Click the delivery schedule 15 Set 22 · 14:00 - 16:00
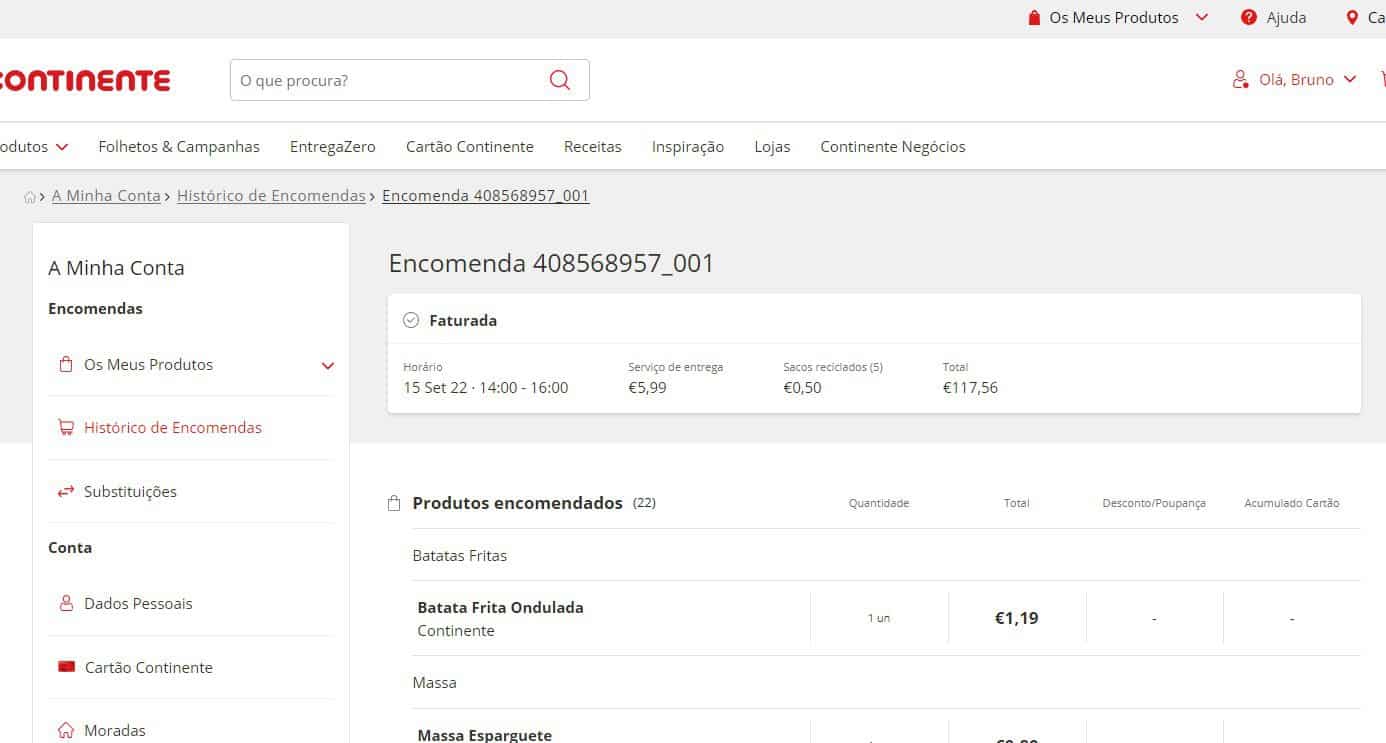This screenshot has width=1386, height=743. pyautogui.click(x=485, y=388)
